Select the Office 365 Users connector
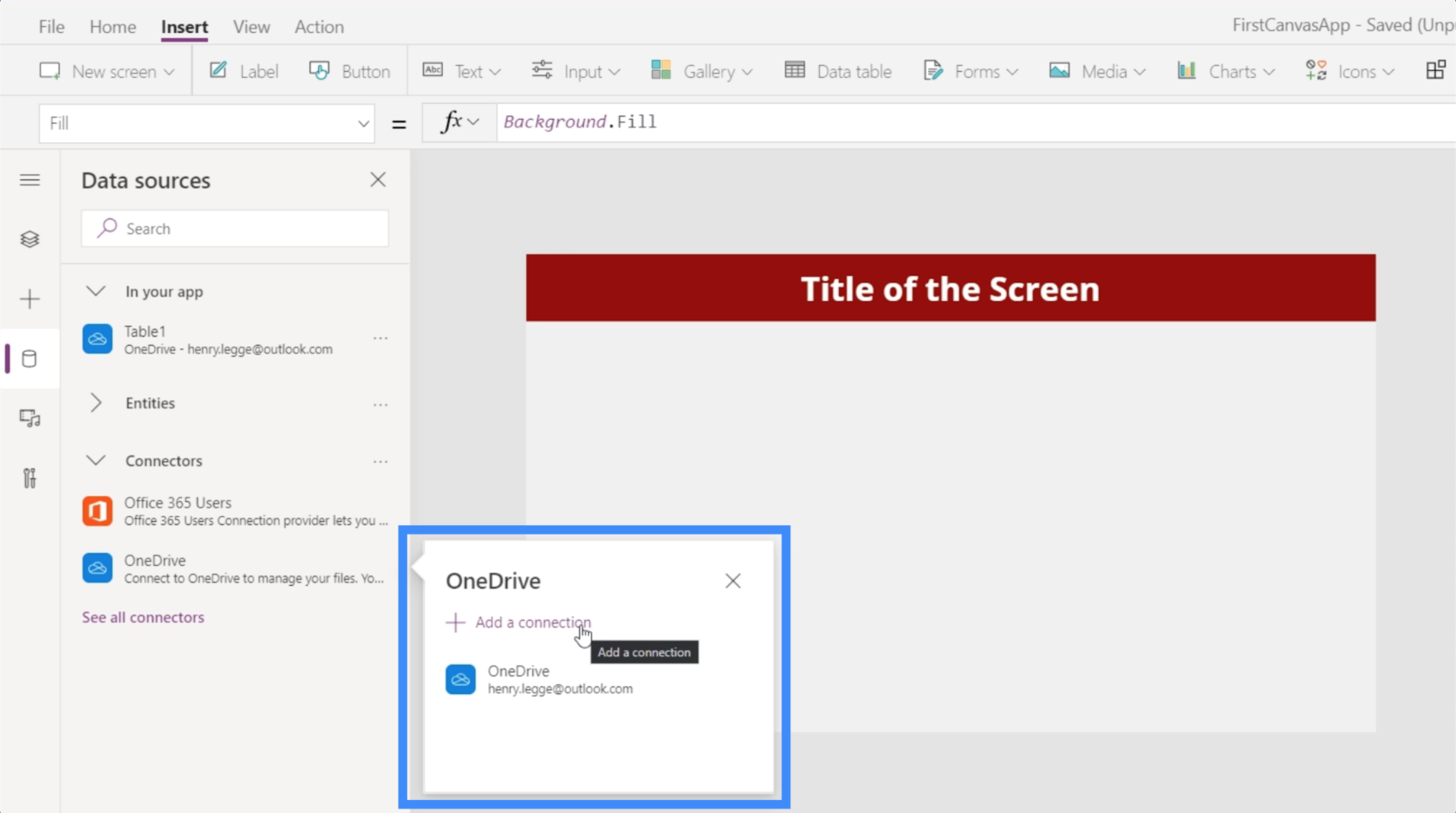The image size is (1456, 813). point(235,511)
